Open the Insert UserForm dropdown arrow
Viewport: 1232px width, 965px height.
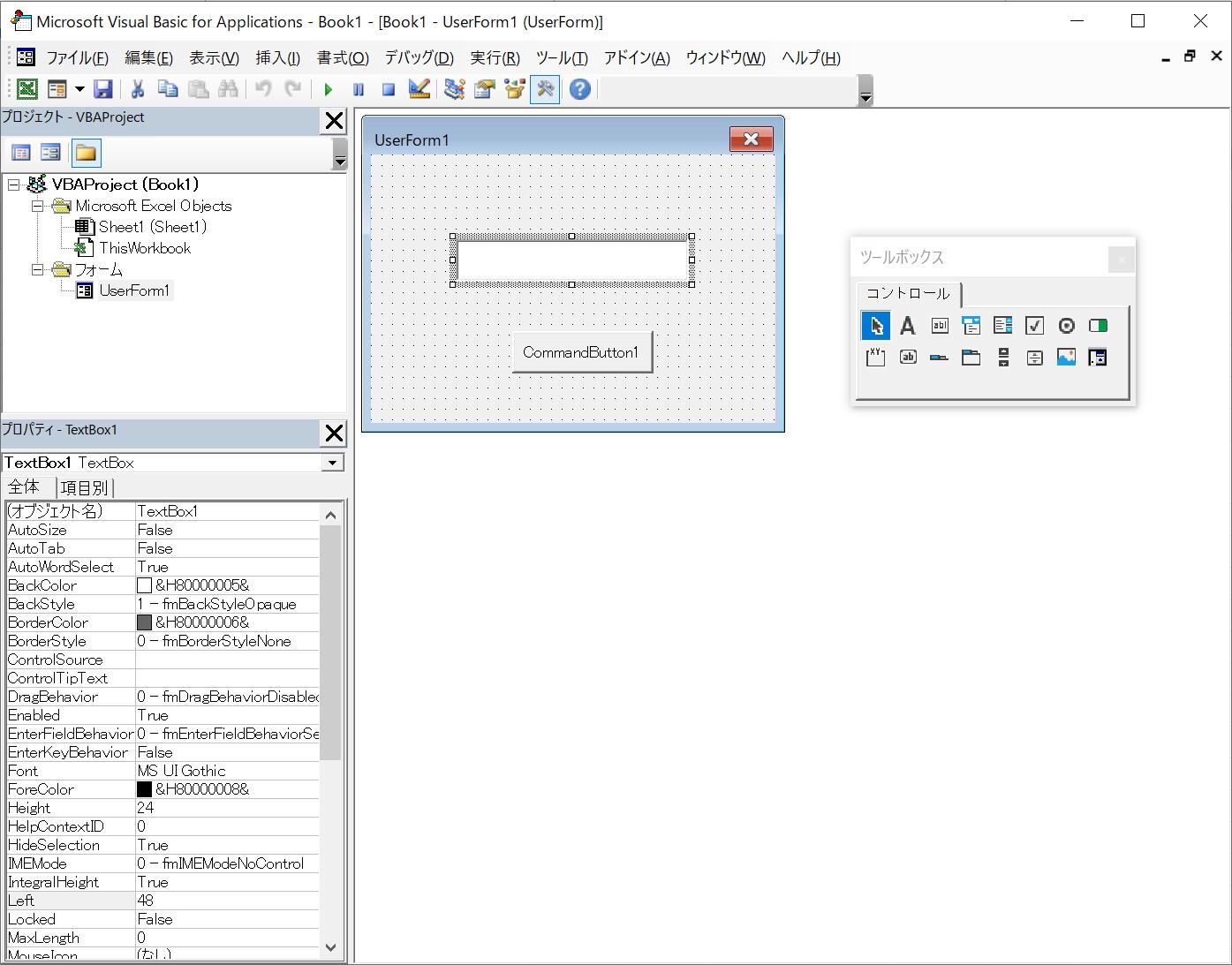79,89
